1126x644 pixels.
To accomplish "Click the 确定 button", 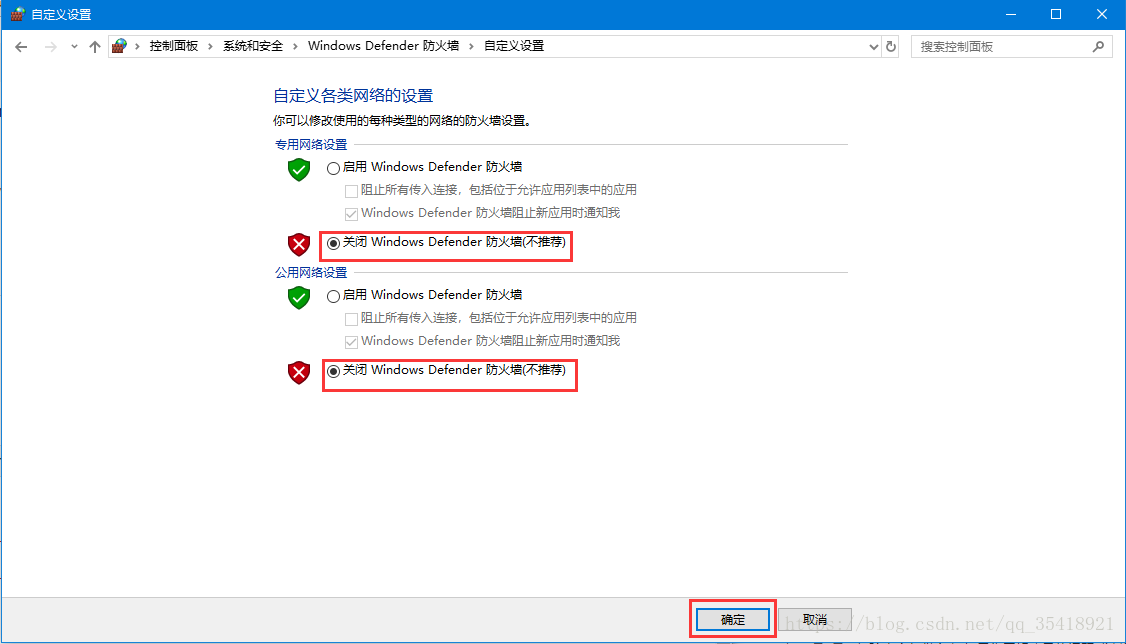I will coord(732,620).
